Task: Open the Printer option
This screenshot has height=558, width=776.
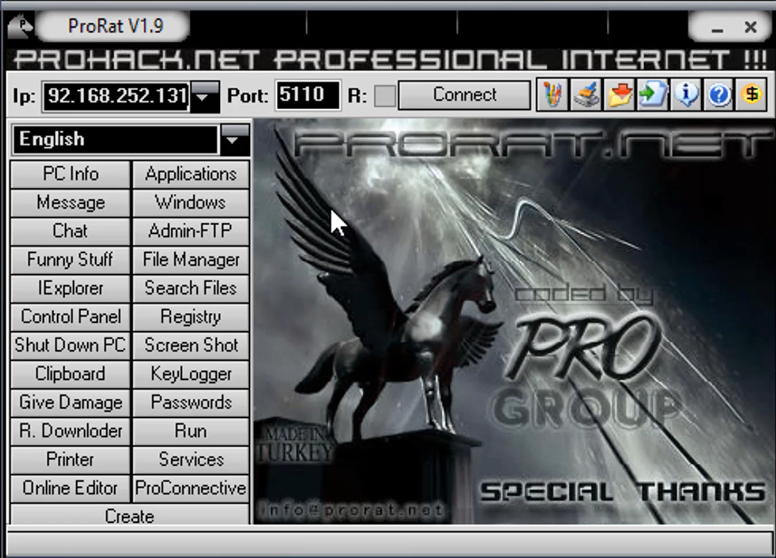Action: click(x=70, y=460)
